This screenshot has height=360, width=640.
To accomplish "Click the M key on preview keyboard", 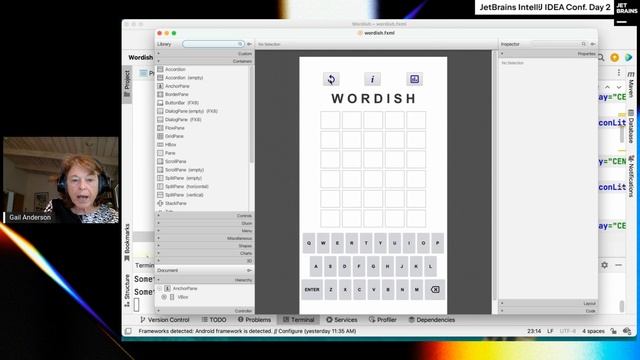I will pos(416,289).
